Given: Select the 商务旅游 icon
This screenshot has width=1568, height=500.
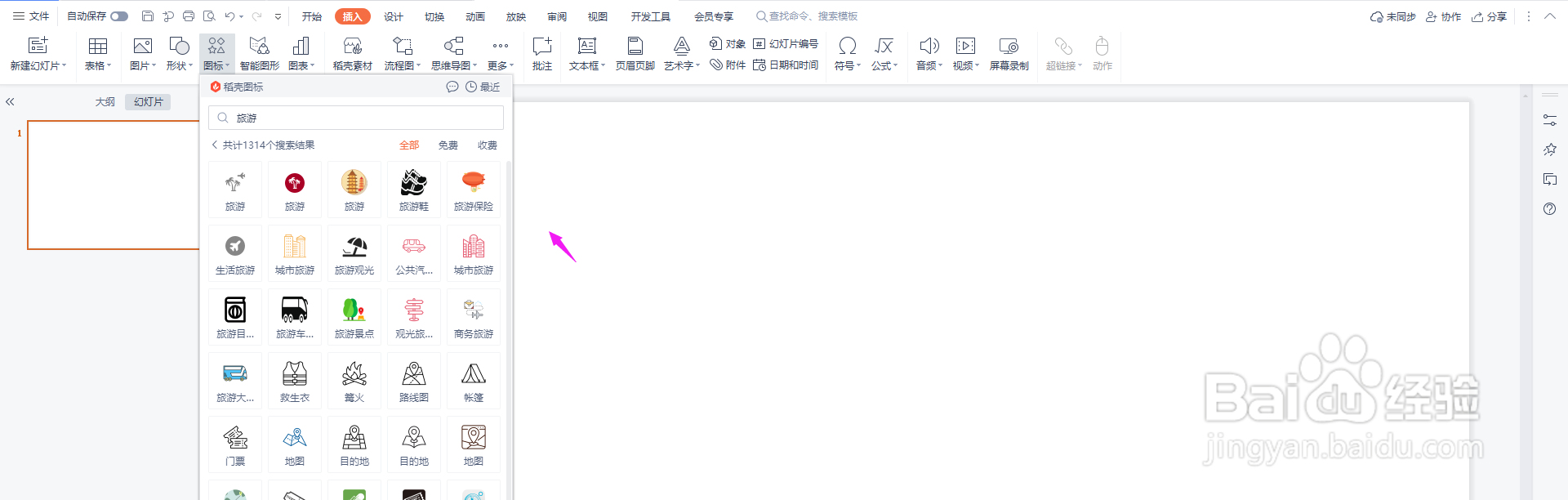Looking at the screenshot, I should click(474, 316).
